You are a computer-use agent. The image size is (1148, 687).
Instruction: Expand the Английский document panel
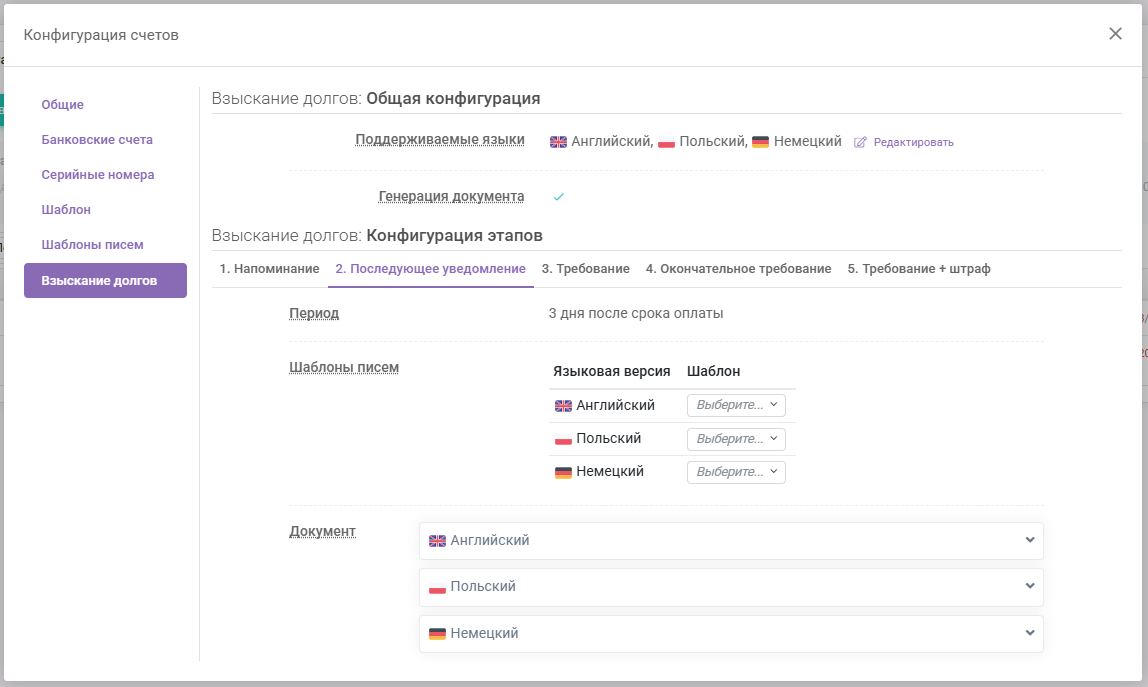(731, 541)
